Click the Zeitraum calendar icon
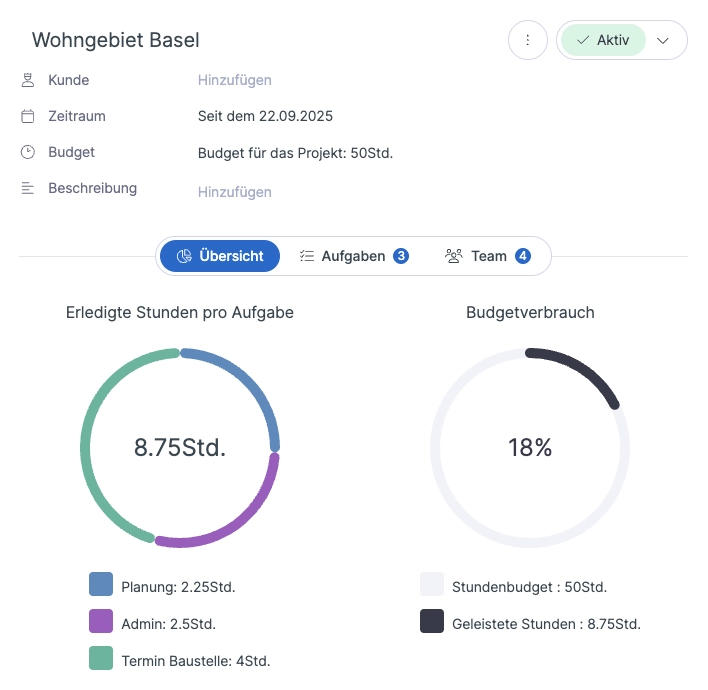Viewport: 708px width, 690px height. pos(28,116)
